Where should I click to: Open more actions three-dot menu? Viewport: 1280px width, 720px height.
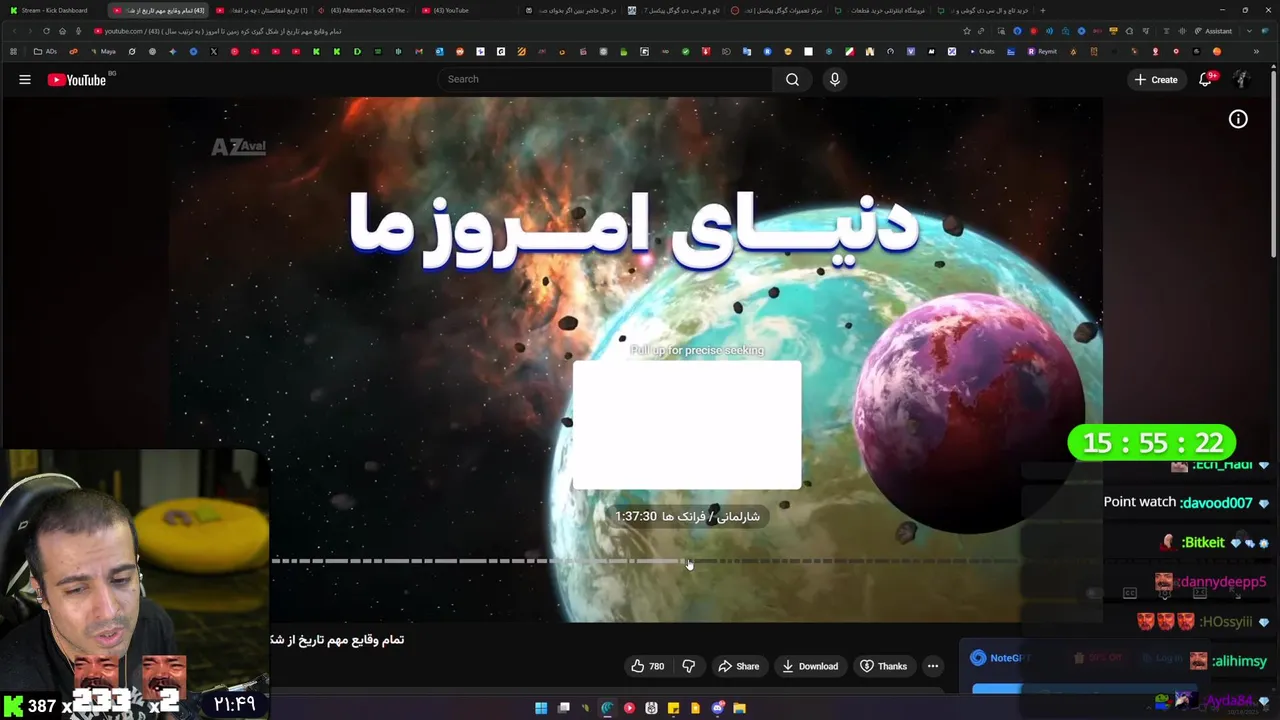(933, 666)
